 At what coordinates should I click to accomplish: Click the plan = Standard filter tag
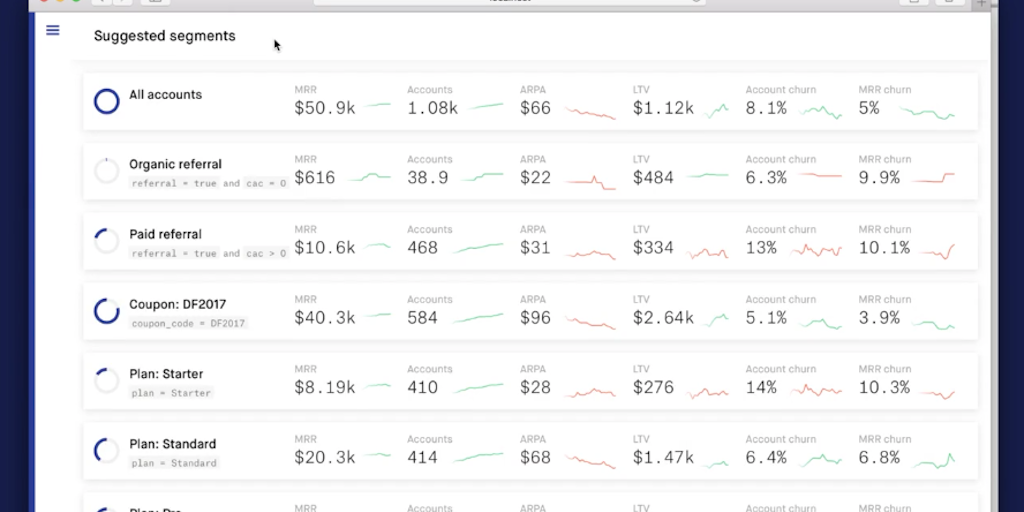[174, 463]
